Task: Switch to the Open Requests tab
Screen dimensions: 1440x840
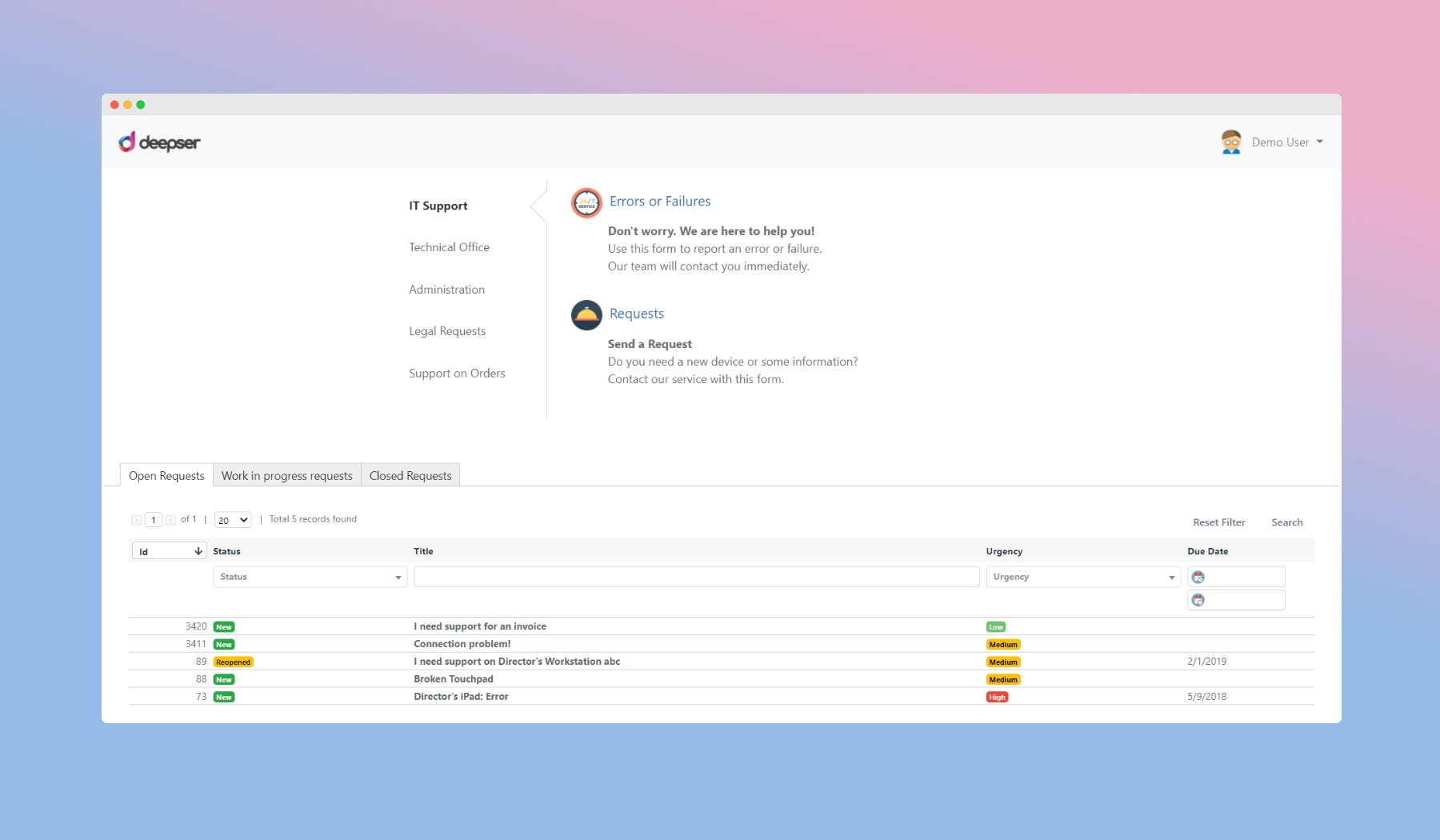Action: (166, 475)
